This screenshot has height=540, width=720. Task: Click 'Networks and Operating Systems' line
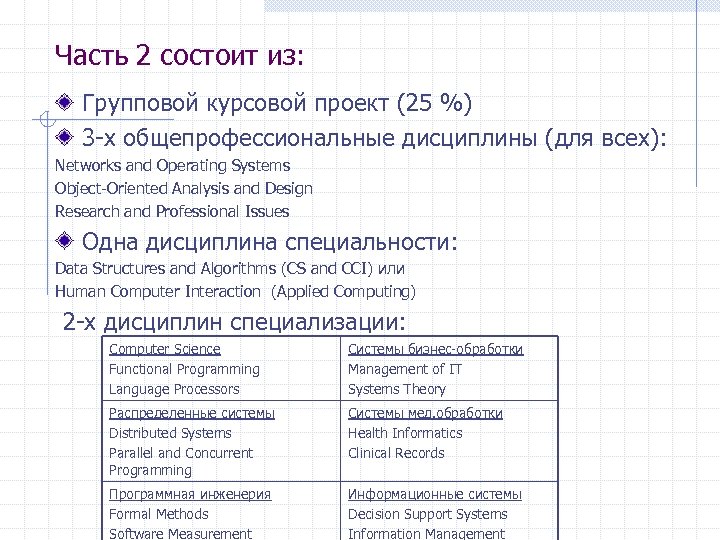(172, 165)
